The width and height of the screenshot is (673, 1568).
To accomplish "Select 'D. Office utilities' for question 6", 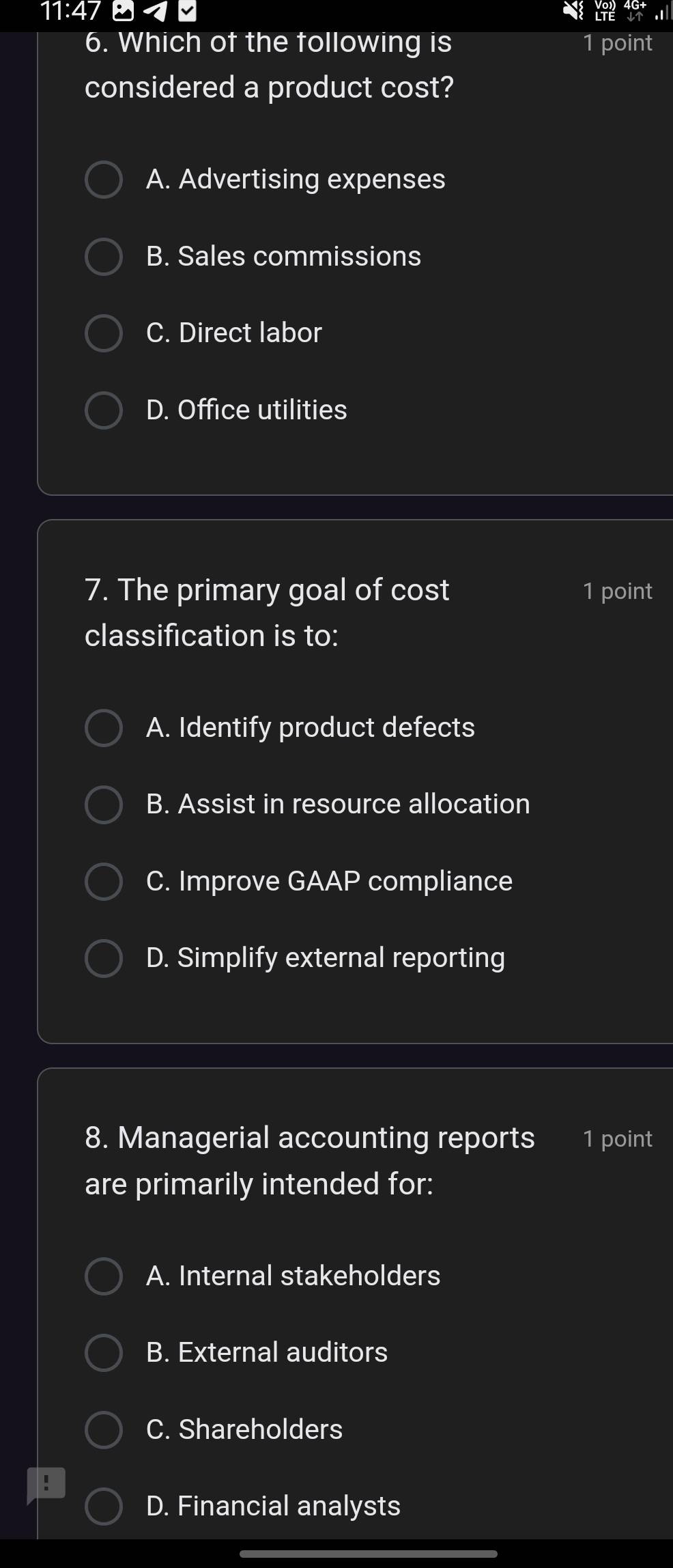I will click(104, 410).
